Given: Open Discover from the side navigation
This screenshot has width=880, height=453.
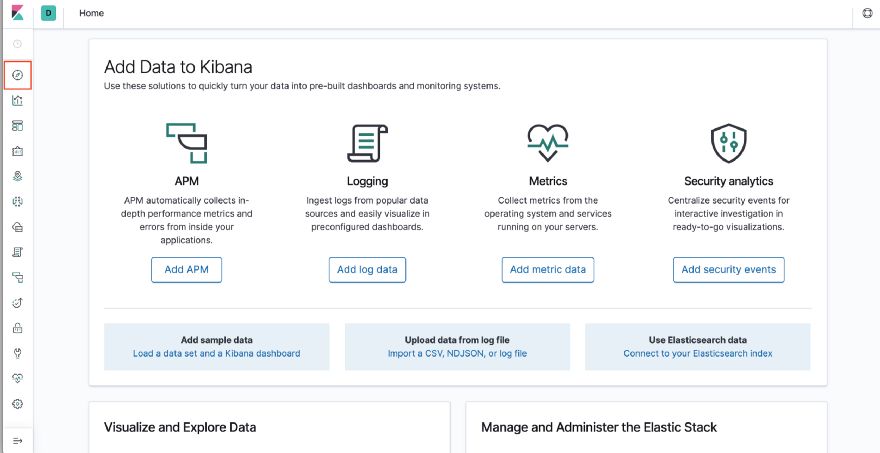Looking at the screenshot, I should 17,75.
